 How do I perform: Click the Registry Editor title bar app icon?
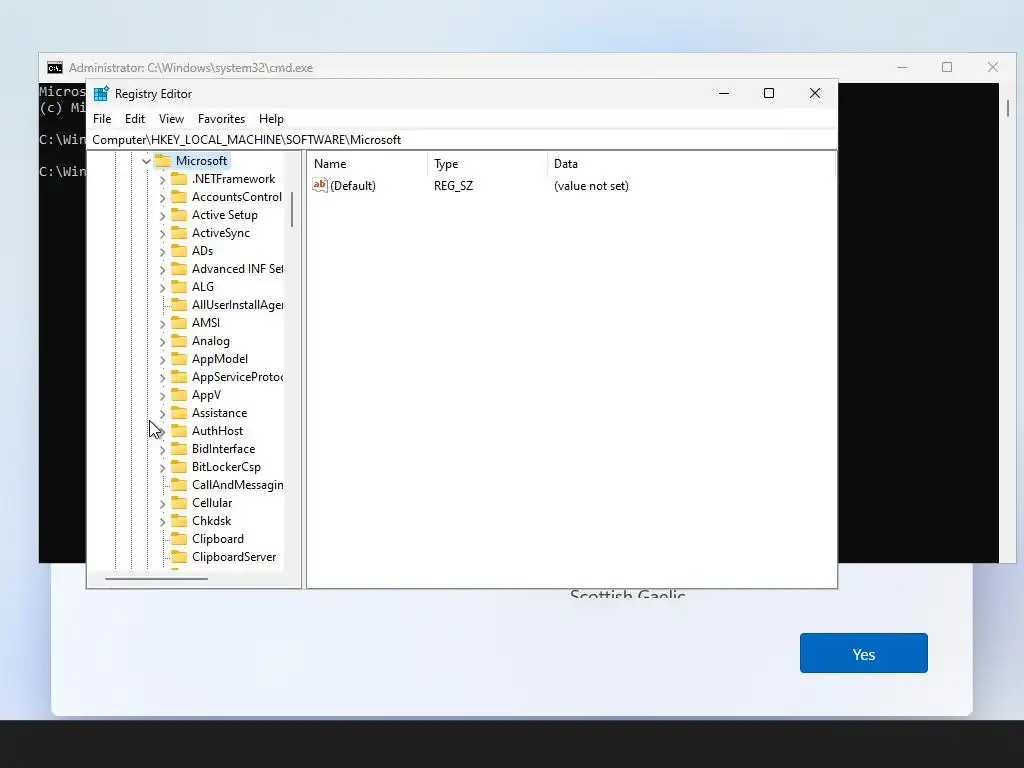[101, 93]
